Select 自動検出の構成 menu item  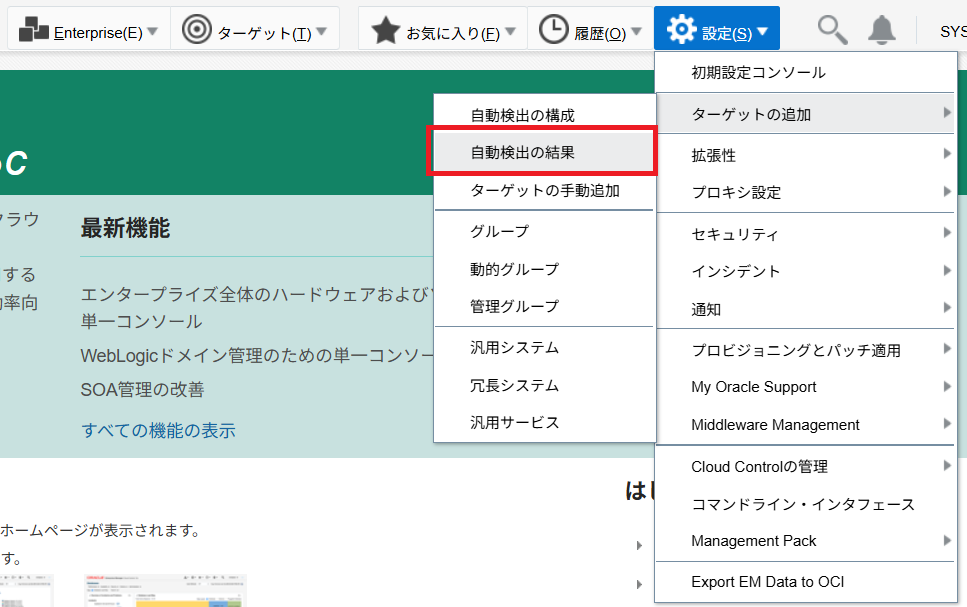point(523,116)
